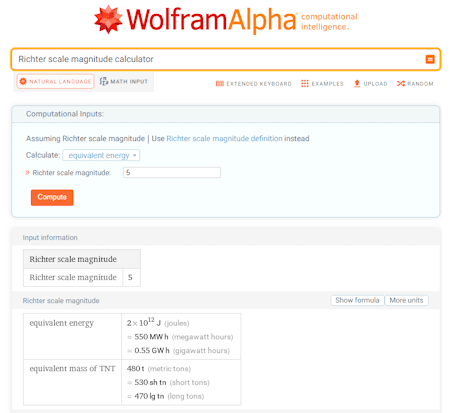Click the WolframAlpha star logo
The width and height of the screenshot is (450, 413).
pos(108,19)
